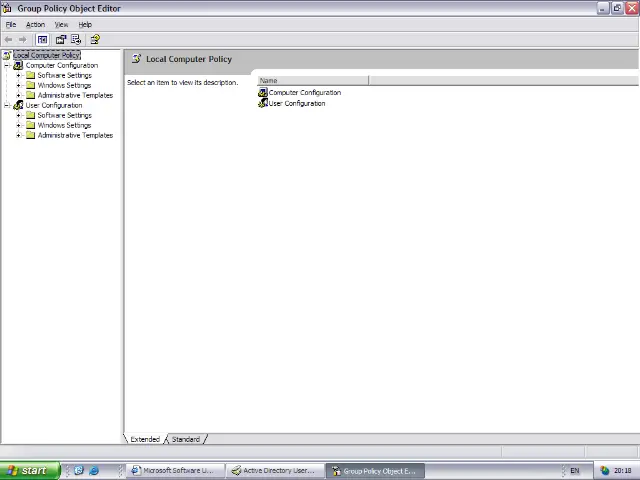Select Windows Settings label under User Configuration
This screenshot has width=640, height=480.
click(x=64, y=125)
